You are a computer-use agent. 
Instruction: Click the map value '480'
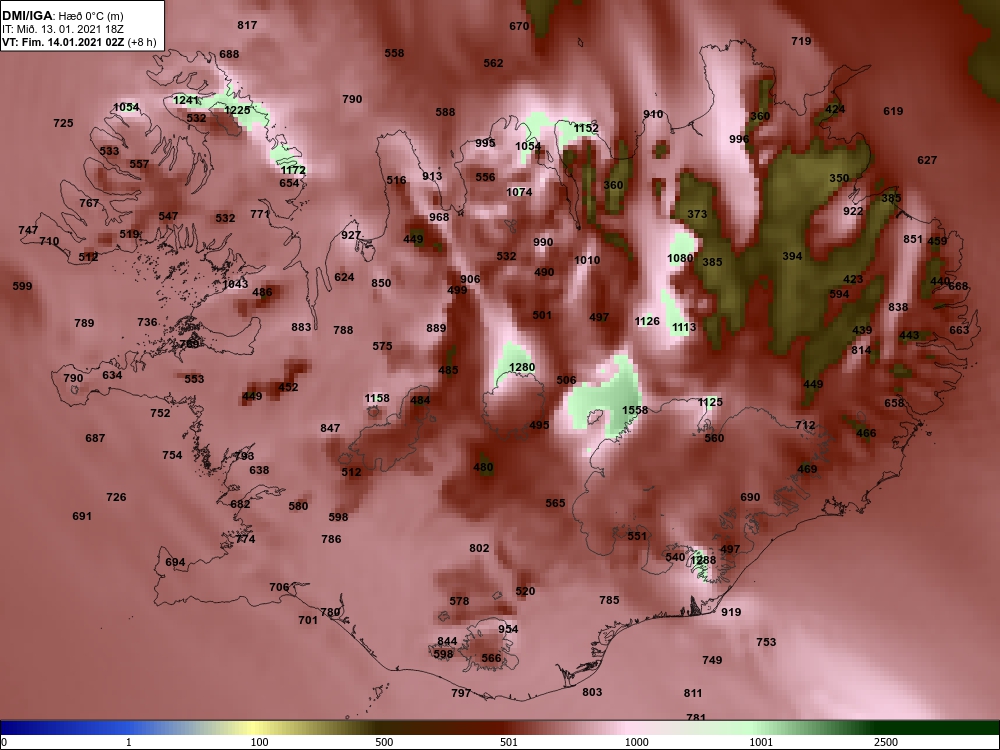pos(483,467)
